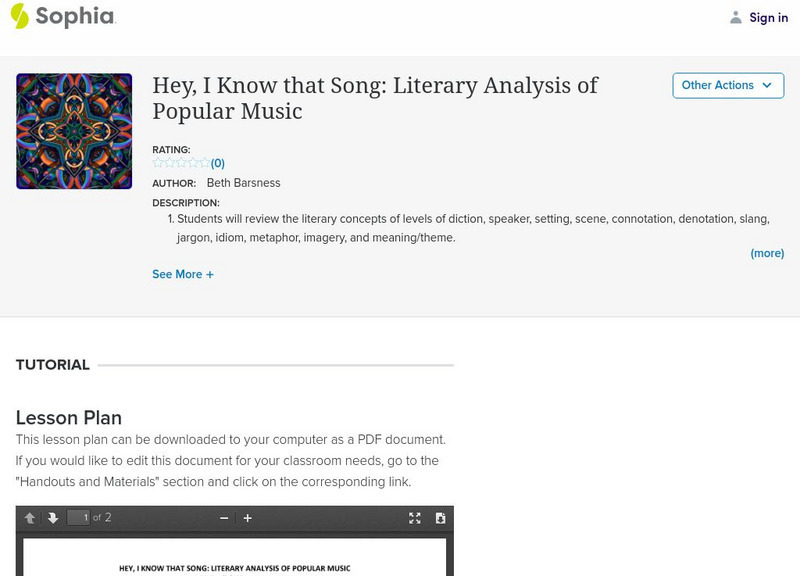
Task: Go to next PDF page
Action: 52,518
